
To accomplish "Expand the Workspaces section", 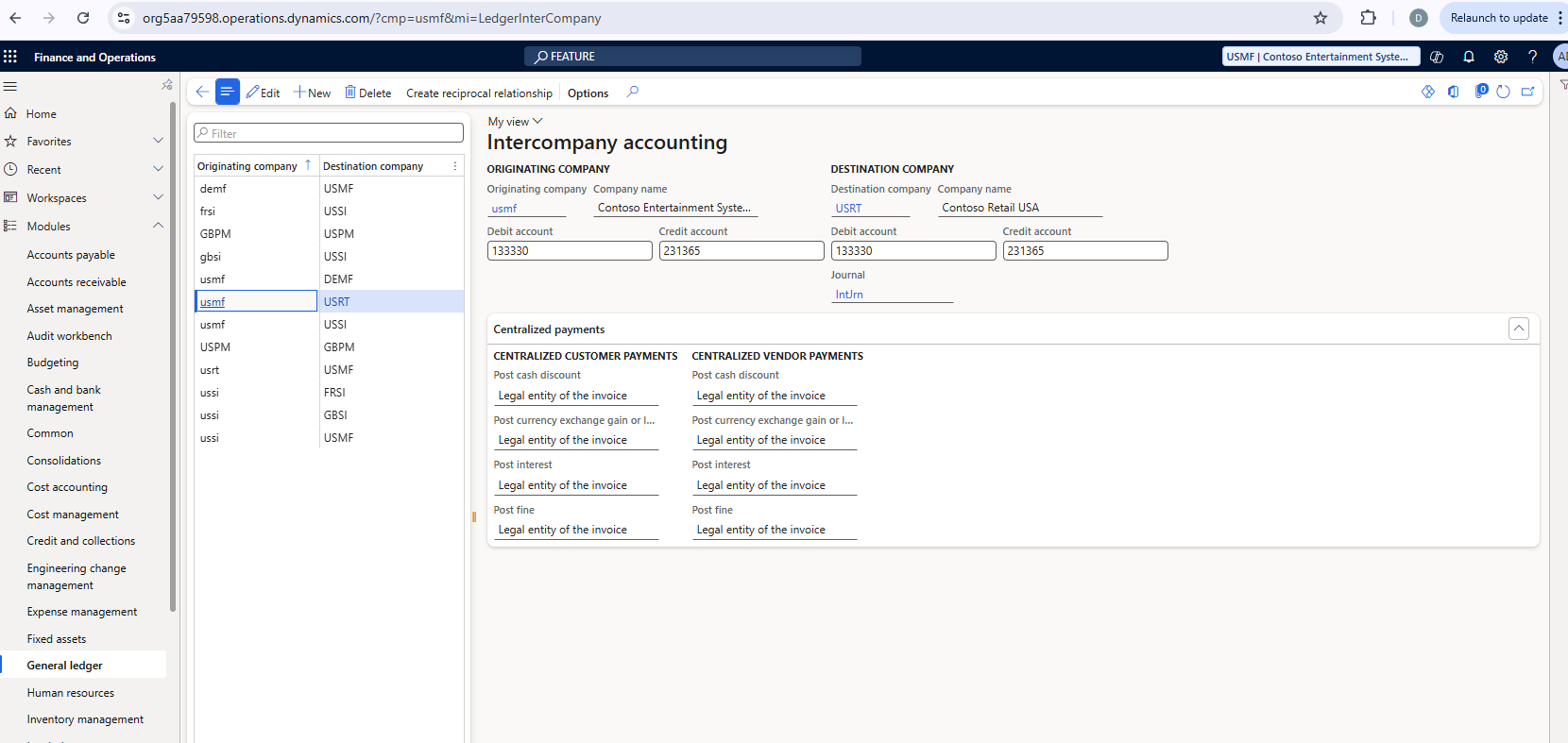I will click(158, 197).
